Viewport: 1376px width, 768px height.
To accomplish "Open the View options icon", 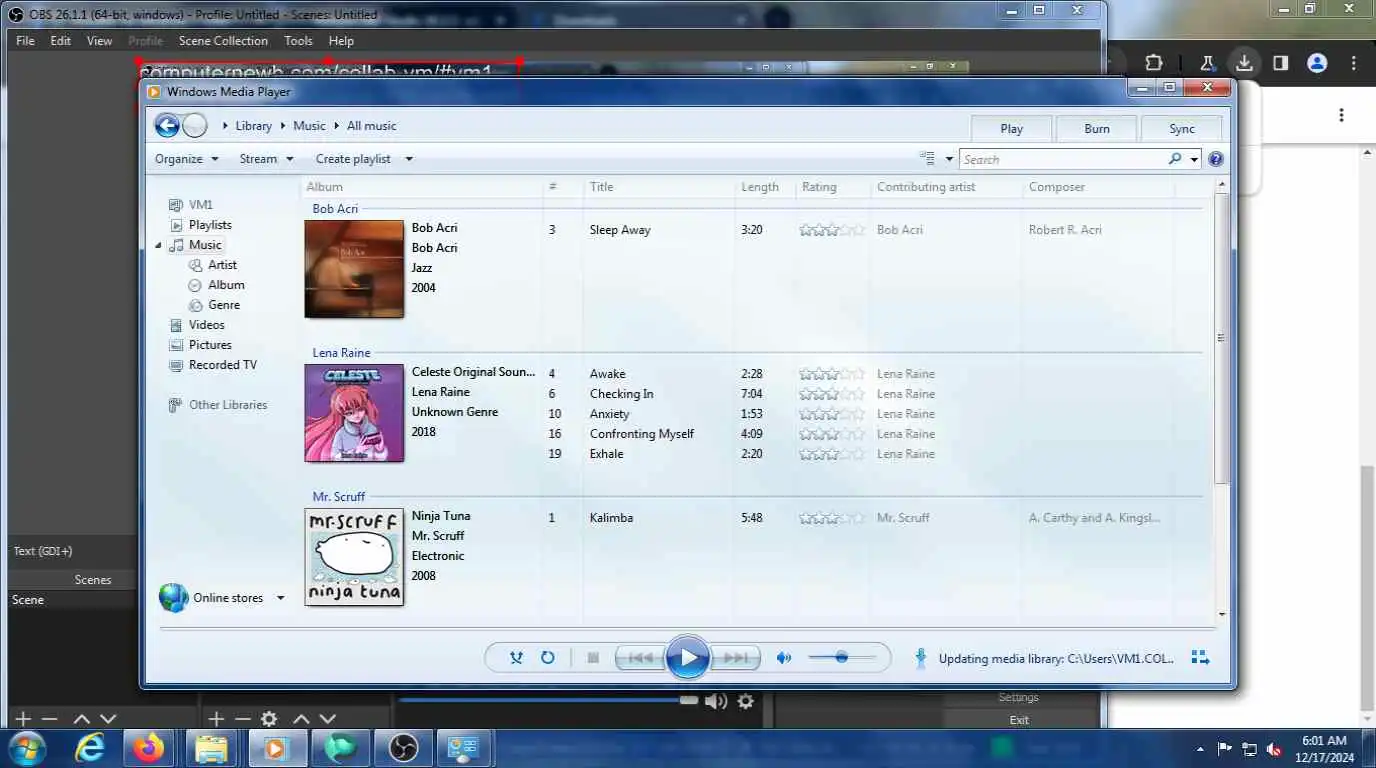I will point(928,159).
